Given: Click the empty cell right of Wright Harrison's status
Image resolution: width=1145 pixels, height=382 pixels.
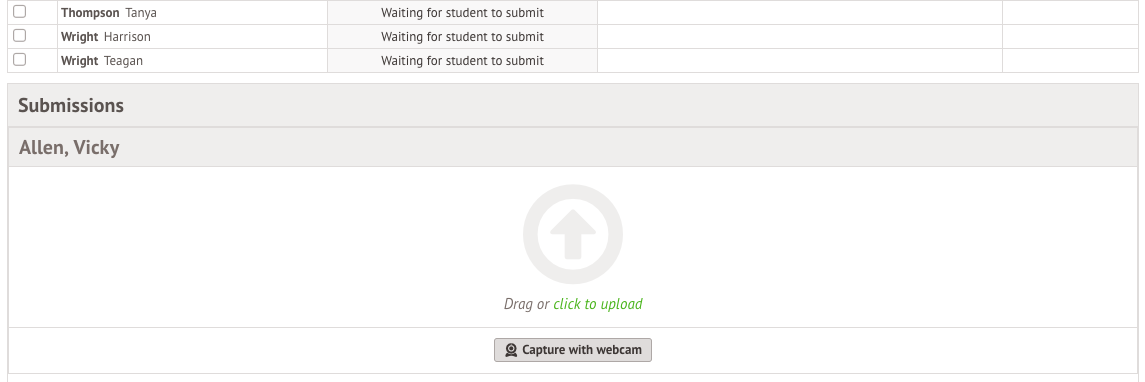Looking at the screenshot, I should point(800,37).
